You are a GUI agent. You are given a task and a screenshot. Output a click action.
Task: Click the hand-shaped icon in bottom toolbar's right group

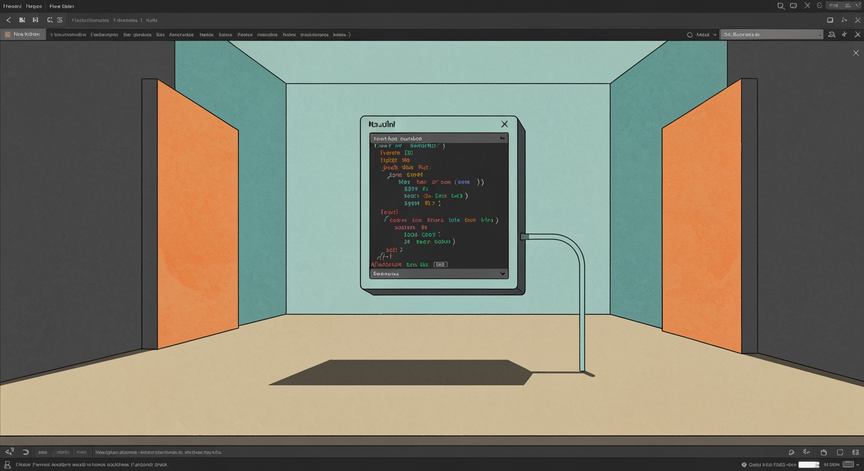[x=824, y=452]
